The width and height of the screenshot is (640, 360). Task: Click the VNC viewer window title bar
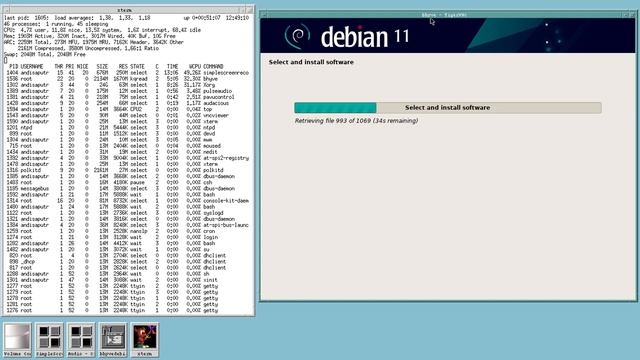(x=444, y=15)
